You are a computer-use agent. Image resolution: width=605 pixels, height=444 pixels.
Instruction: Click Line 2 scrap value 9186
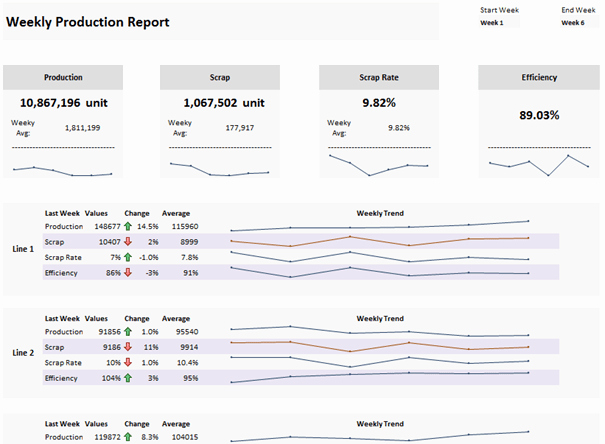(x=112, y=347)
